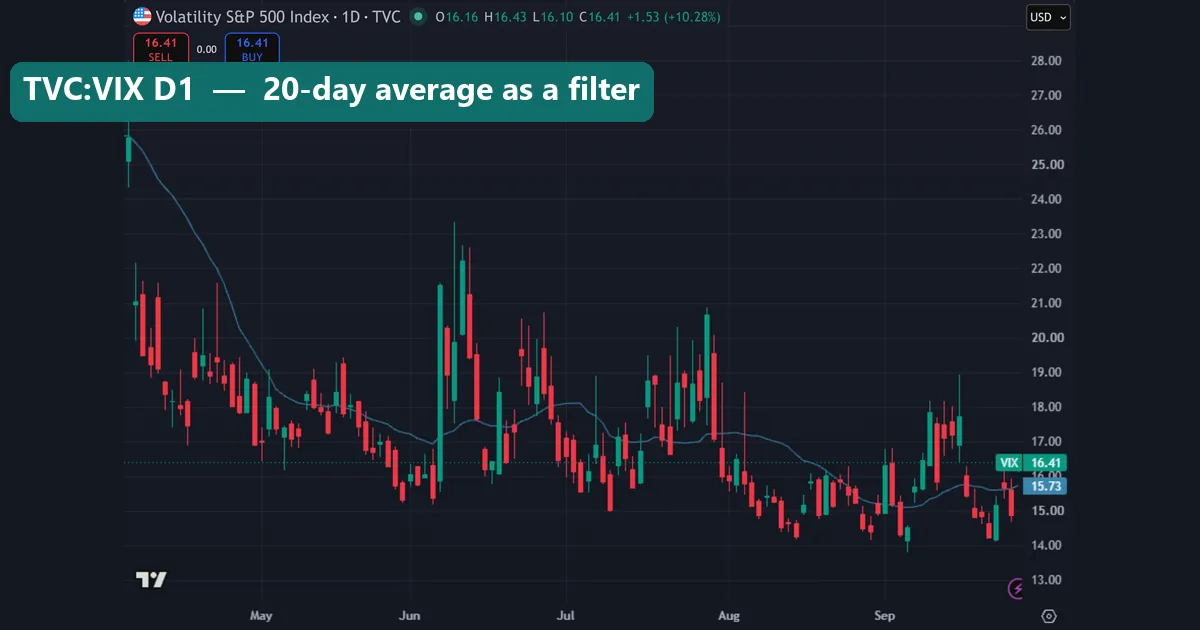
Task: Click the Jul label on time axis
Action: 566,615
